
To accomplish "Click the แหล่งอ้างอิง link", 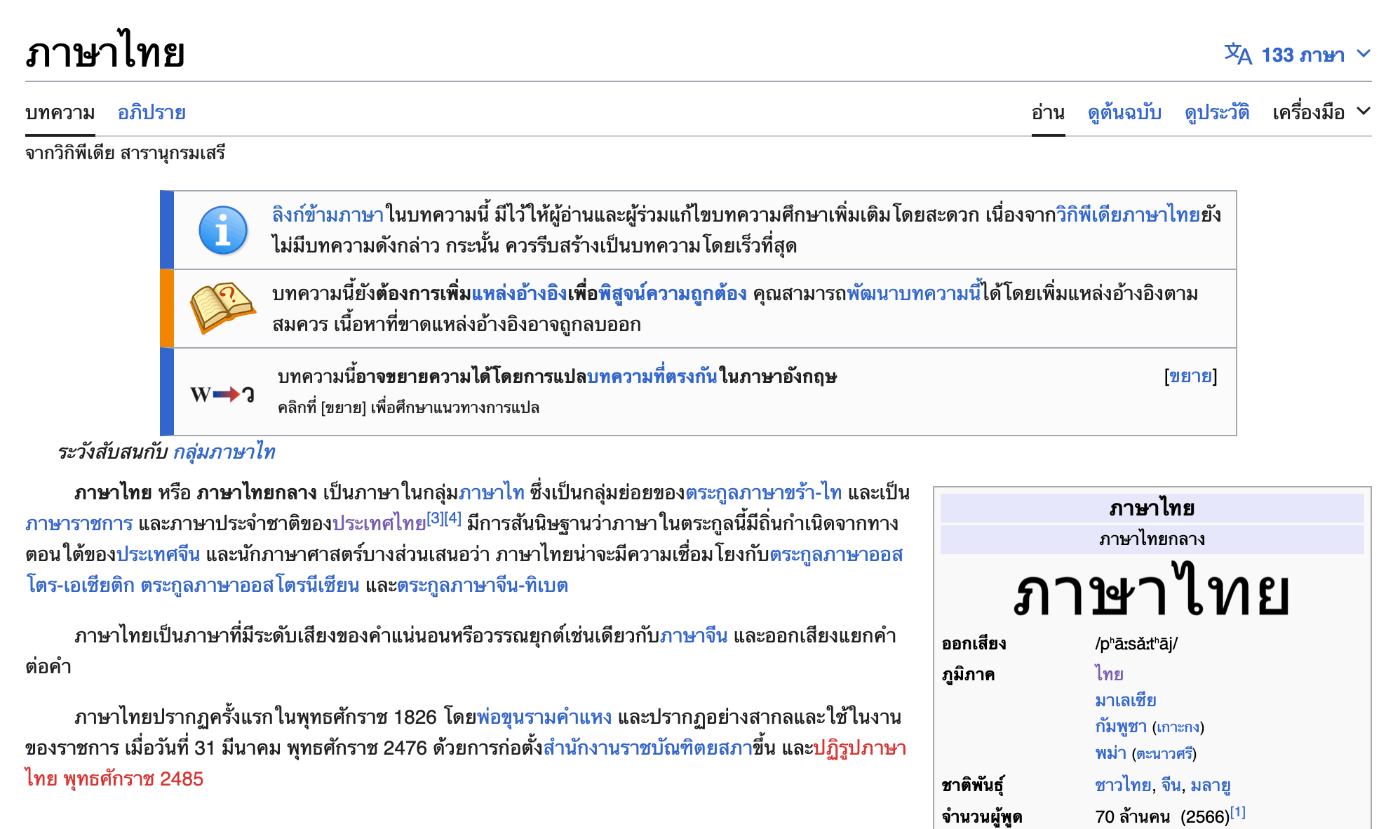I will point(520,294).
